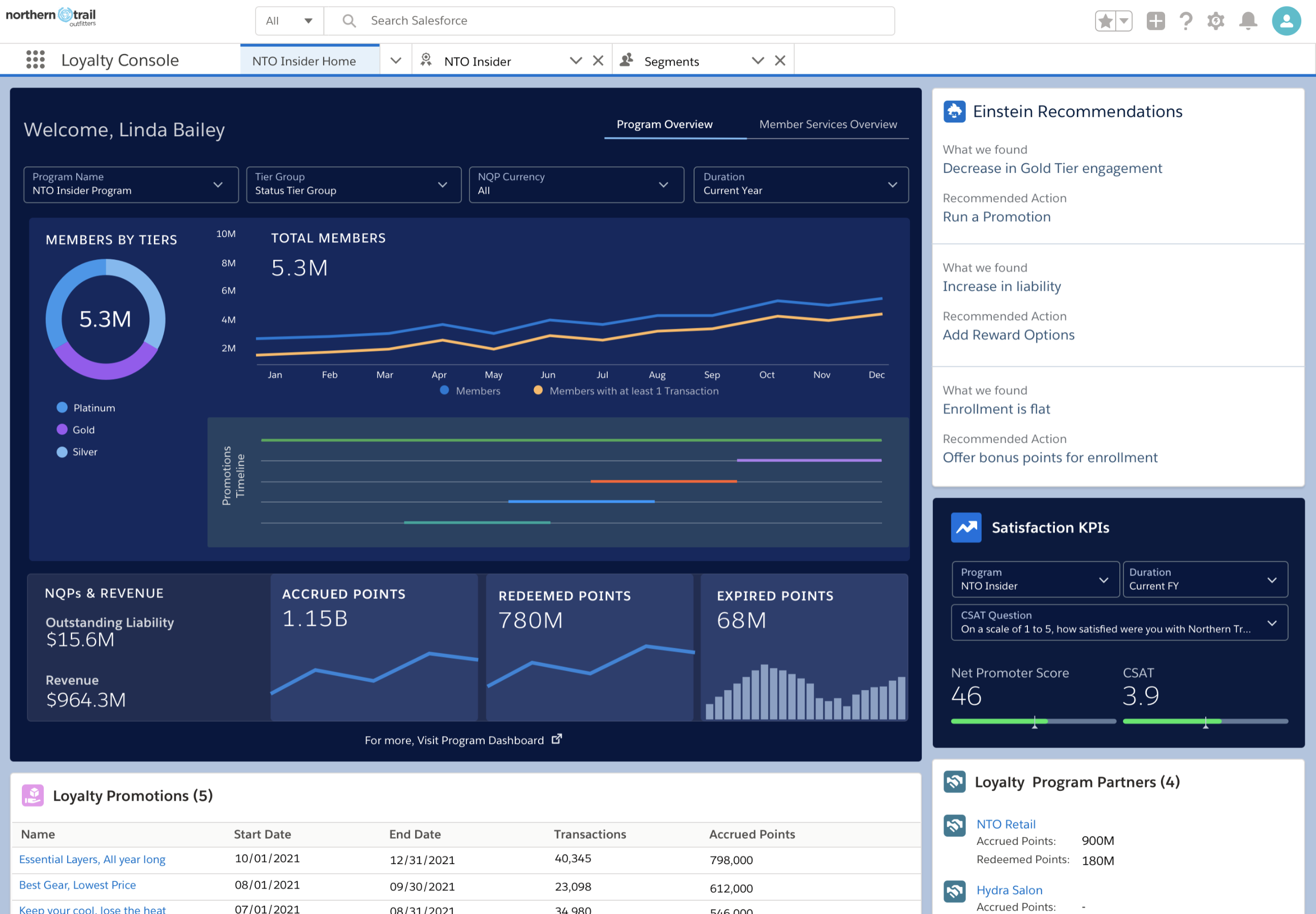Switch to the NTO Insider Home tab

[309, 60]
